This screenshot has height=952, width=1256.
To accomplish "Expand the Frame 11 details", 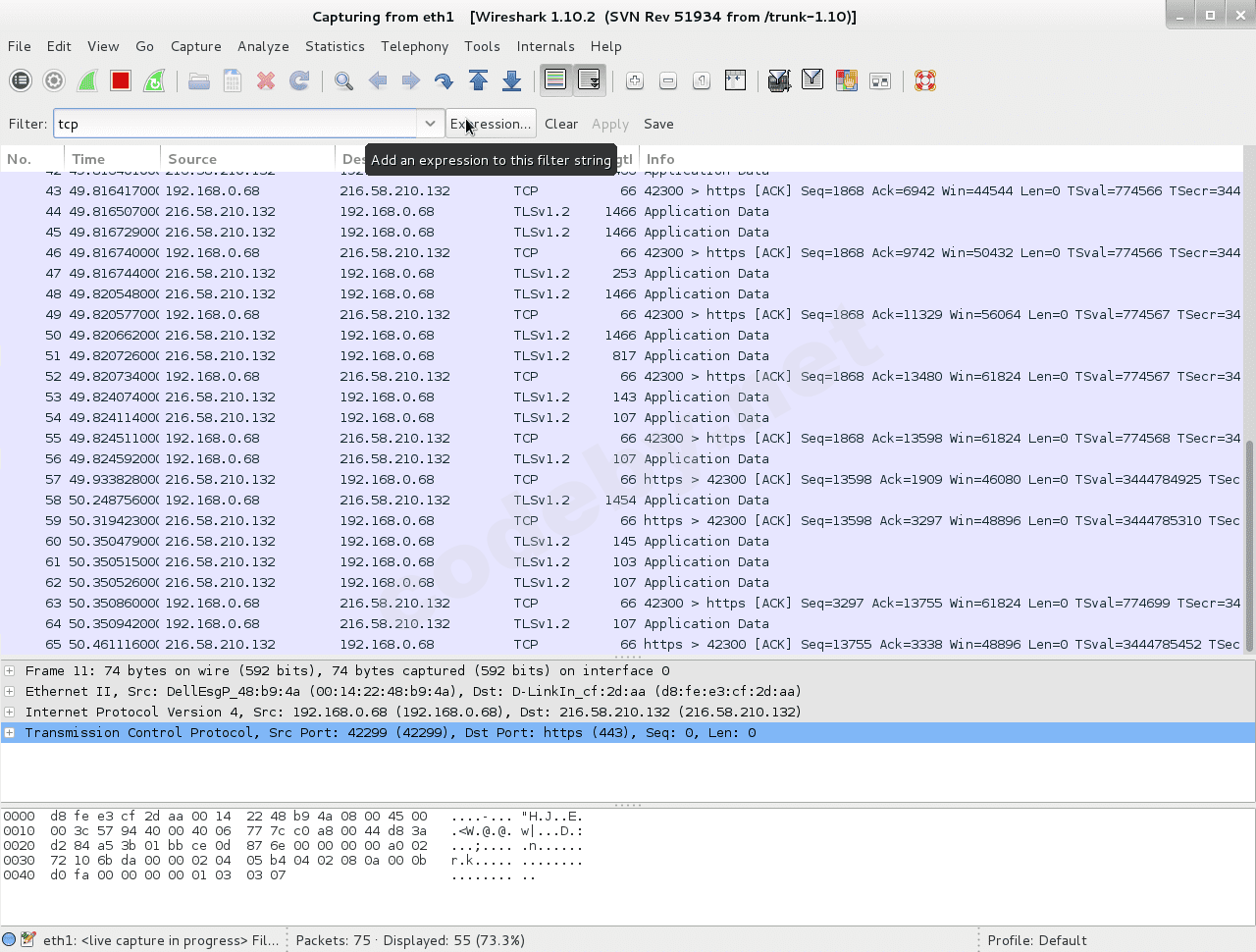I will (x=10, y=671).
